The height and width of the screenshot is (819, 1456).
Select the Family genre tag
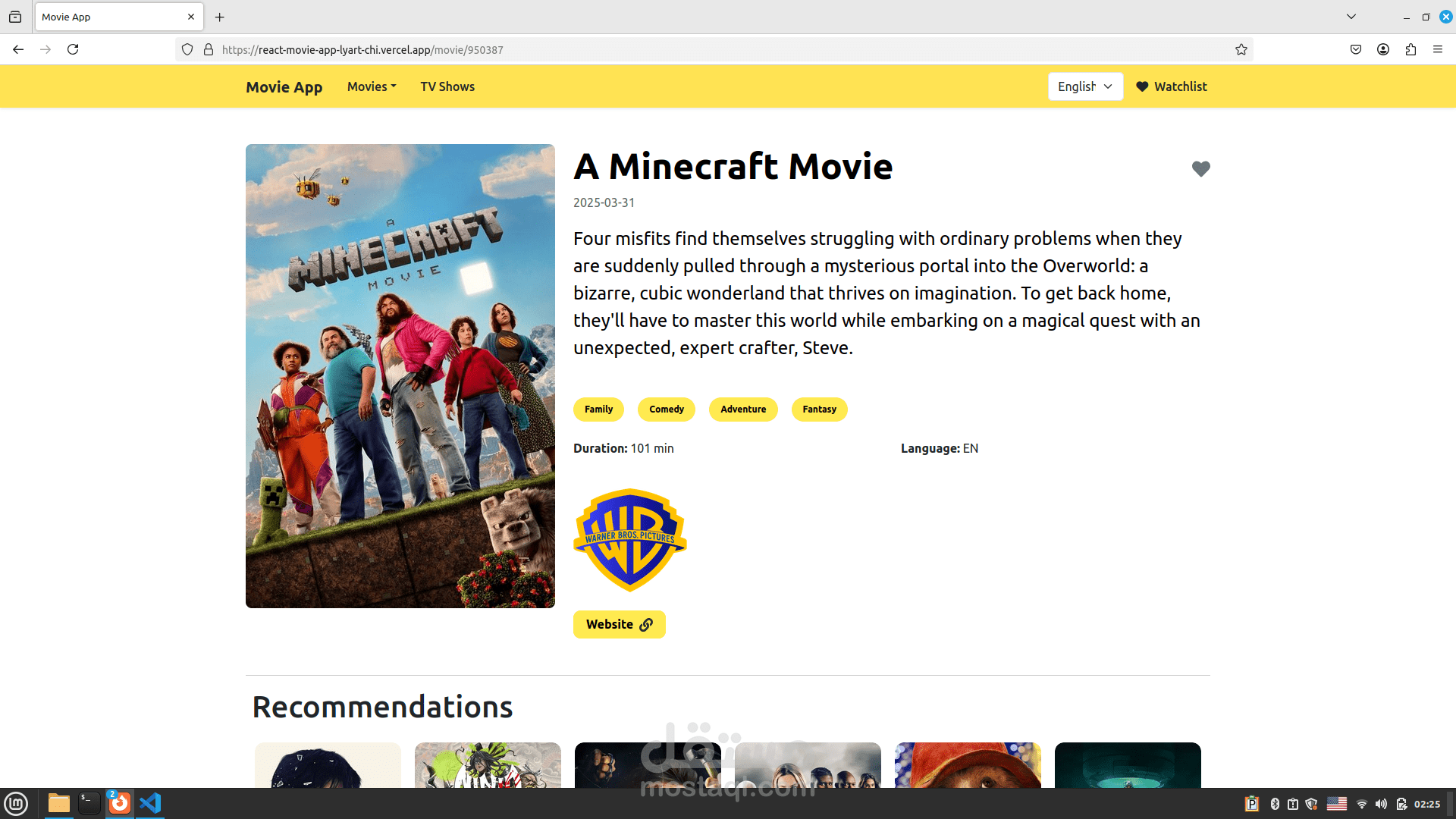click(598, 409)
